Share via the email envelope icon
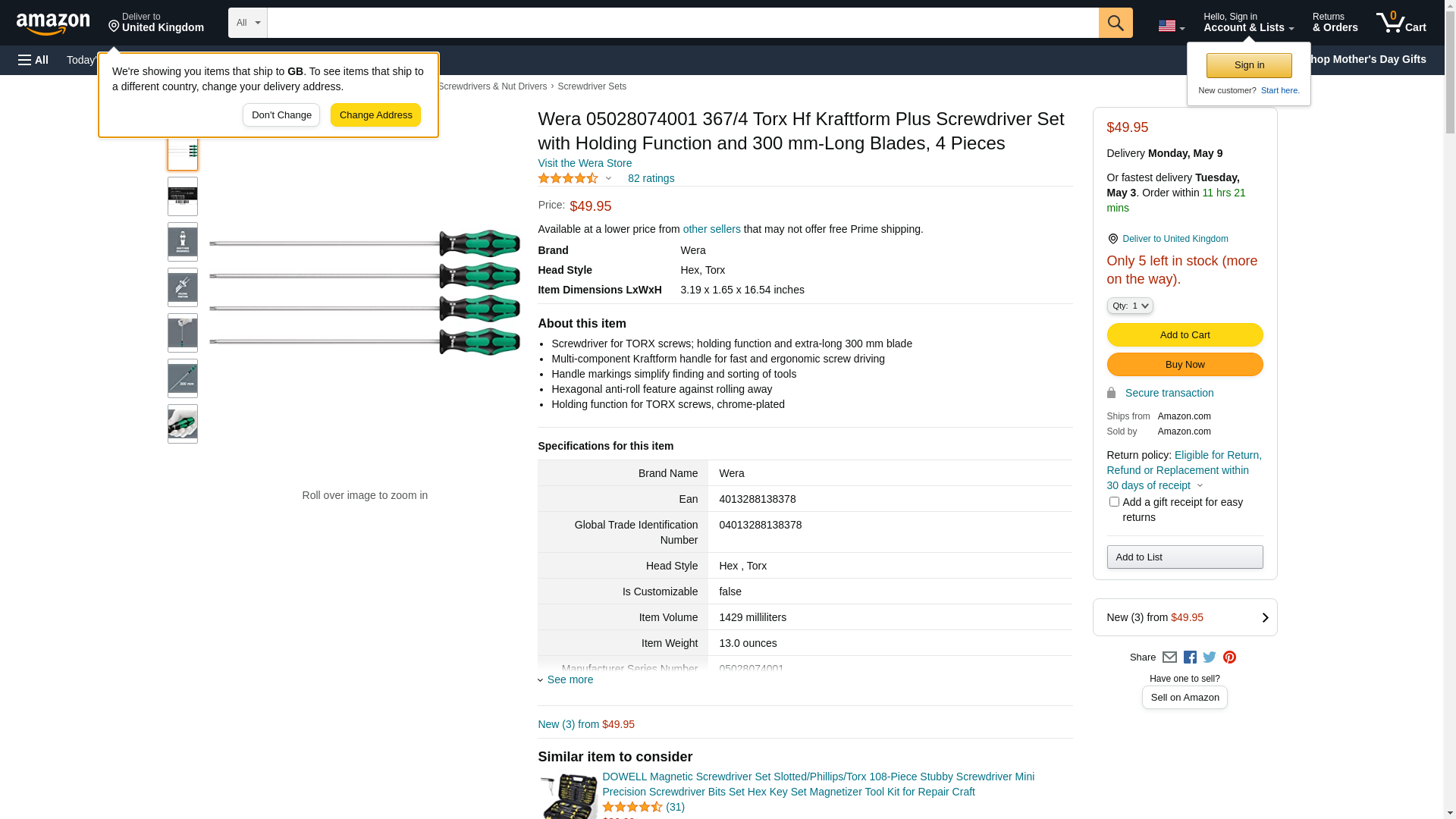The image size is (1456, 819). click(1169, 657)
